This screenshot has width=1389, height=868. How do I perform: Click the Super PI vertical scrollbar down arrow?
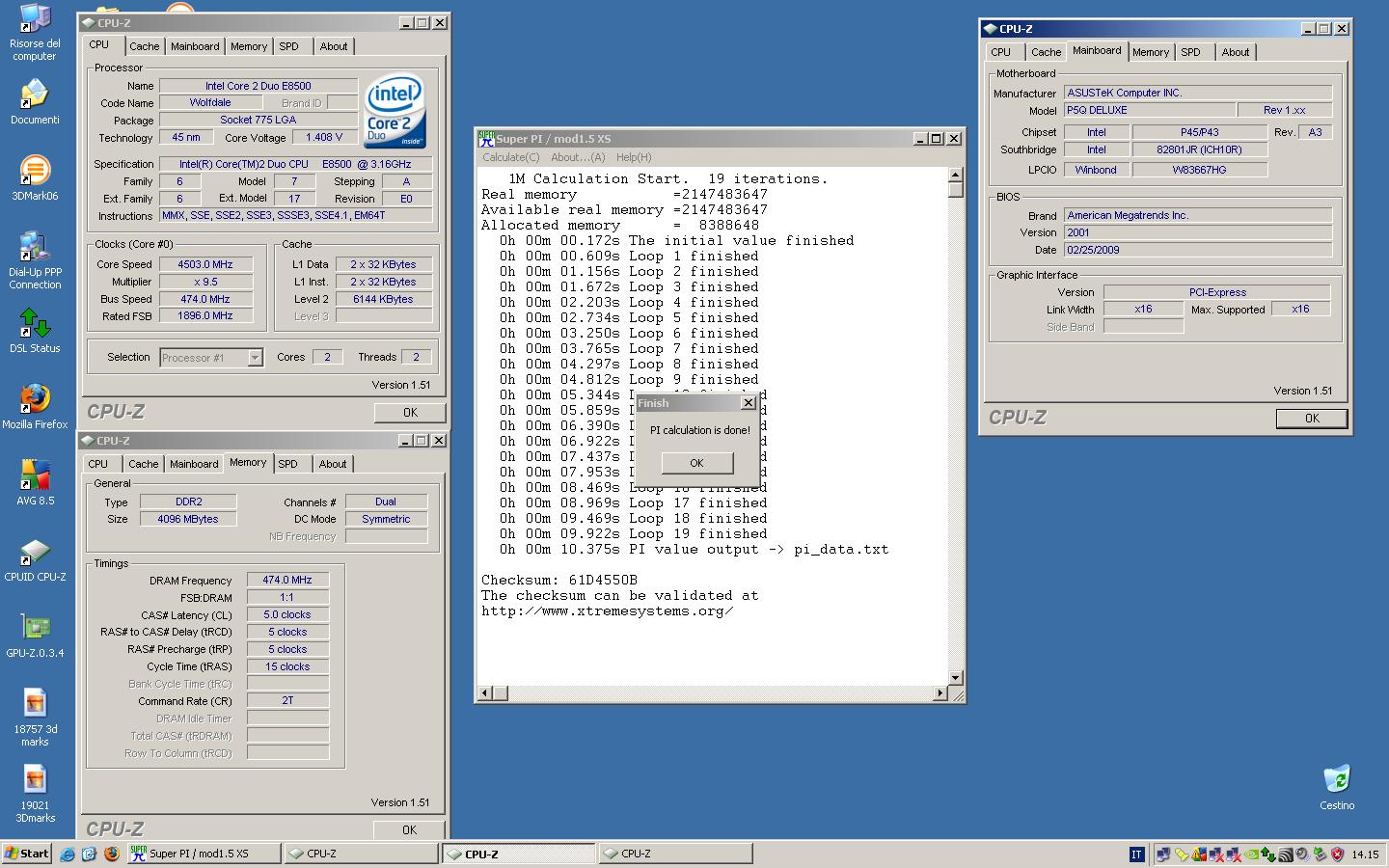click(955, 677)
